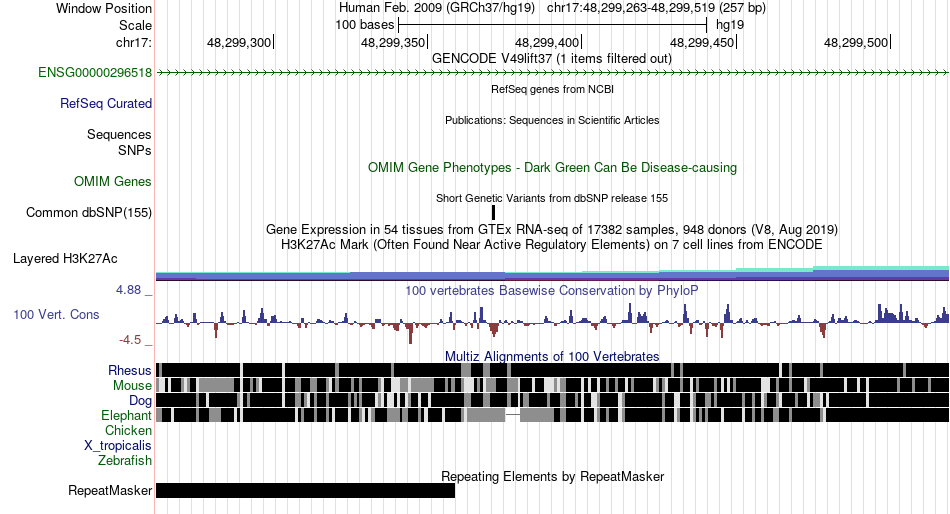Screen dimensions: 950x514
Task: Click the Elephant alignment row label
Action: [x=126, y=416]
